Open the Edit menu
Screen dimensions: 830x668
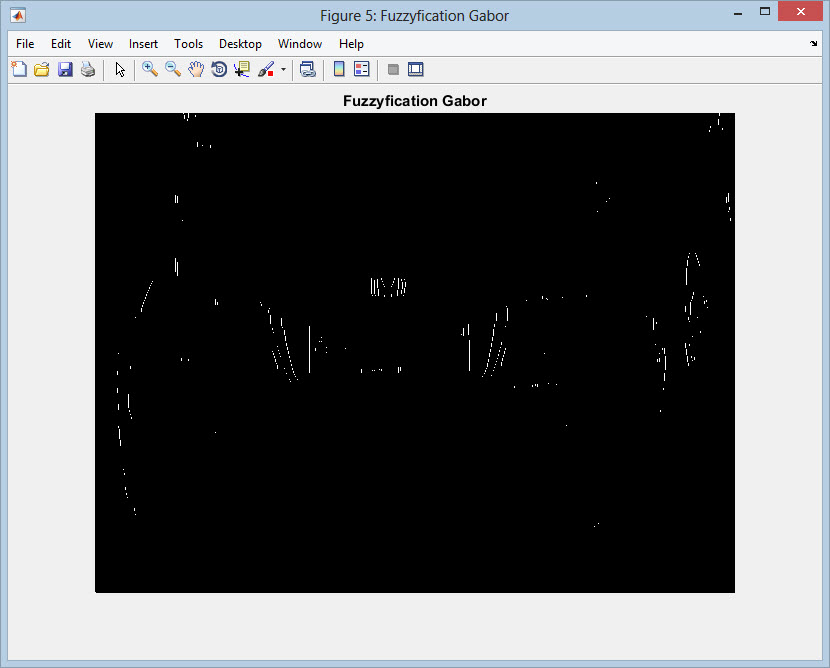click(x=61, y=44)
